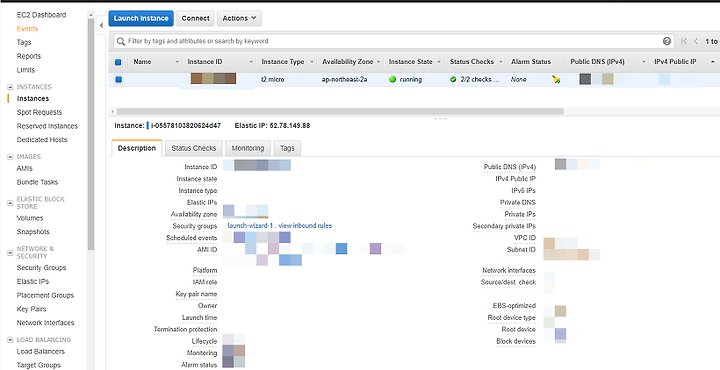This screenshot has height=370, width=720.
Task: Collapse the IMAGES section in the sidebar
Action: point(11,157)
